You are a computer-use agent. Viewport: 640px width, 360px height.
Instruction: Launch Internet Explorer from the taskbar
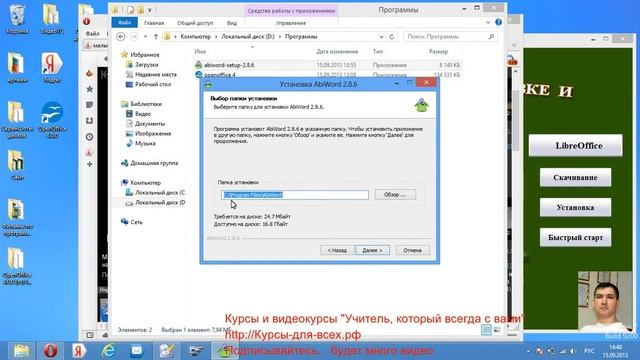108,351
